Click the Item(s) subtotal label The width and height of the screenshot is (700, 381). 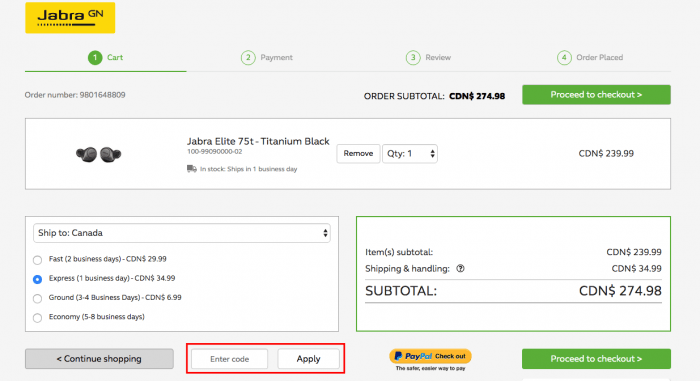(x=399, y=252)
